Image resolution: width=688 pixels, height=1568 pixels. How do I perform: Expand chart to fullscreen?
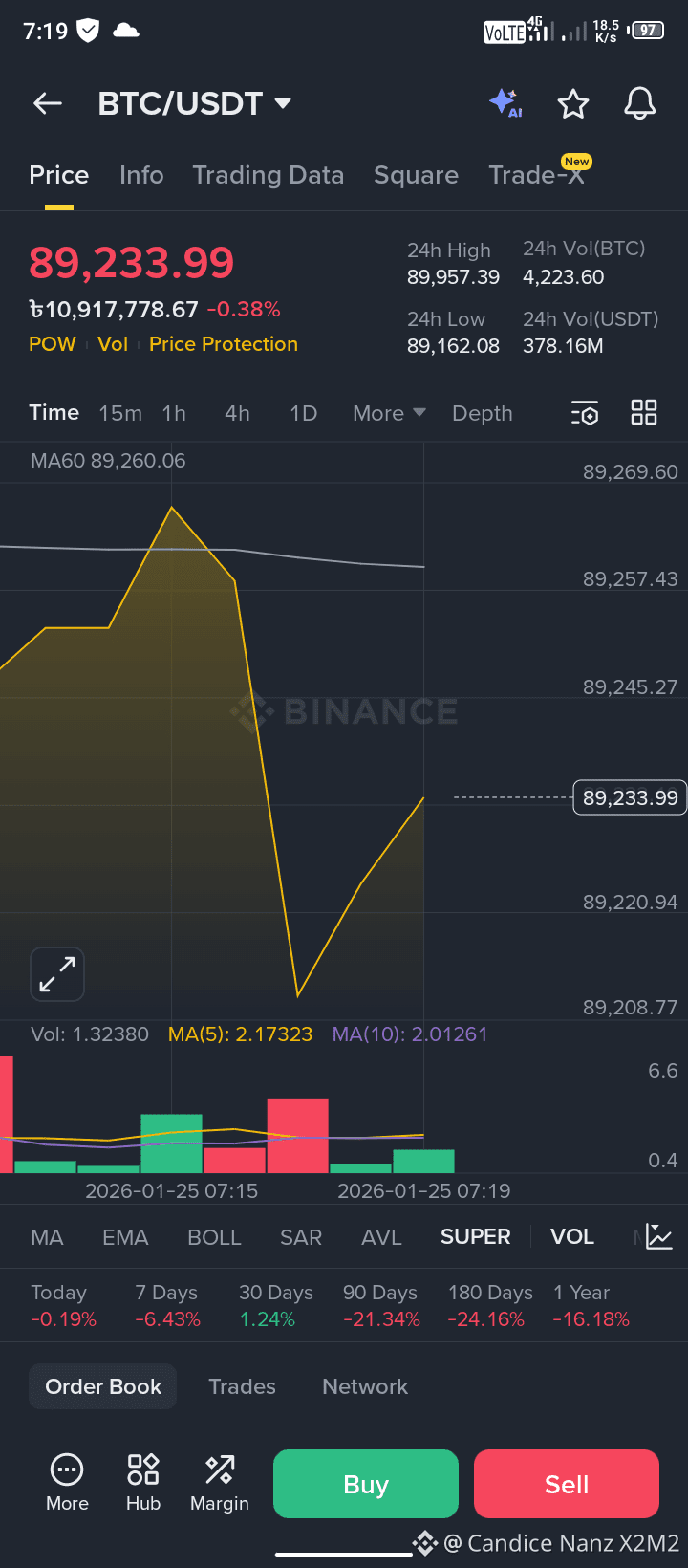57,974
